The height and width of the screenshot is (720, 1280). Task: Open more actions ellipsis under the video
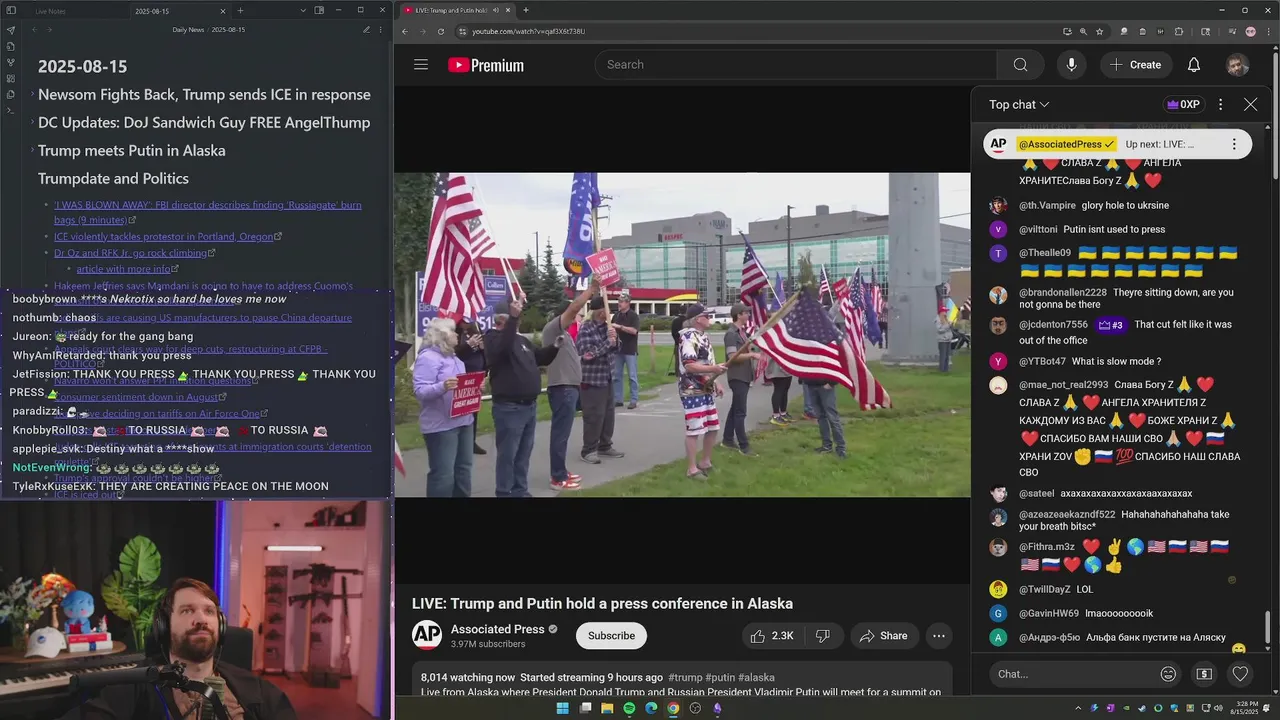(938, 636)
